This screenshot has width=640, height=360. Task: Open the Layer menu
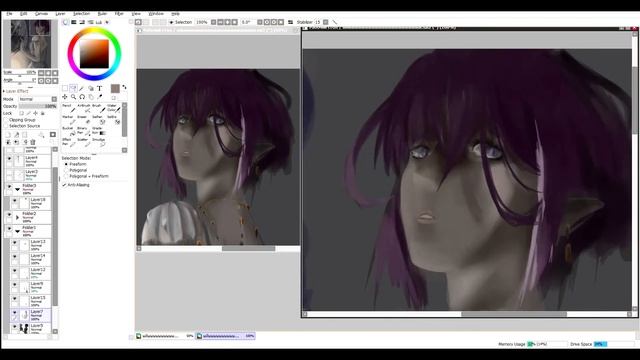point(60,13)
